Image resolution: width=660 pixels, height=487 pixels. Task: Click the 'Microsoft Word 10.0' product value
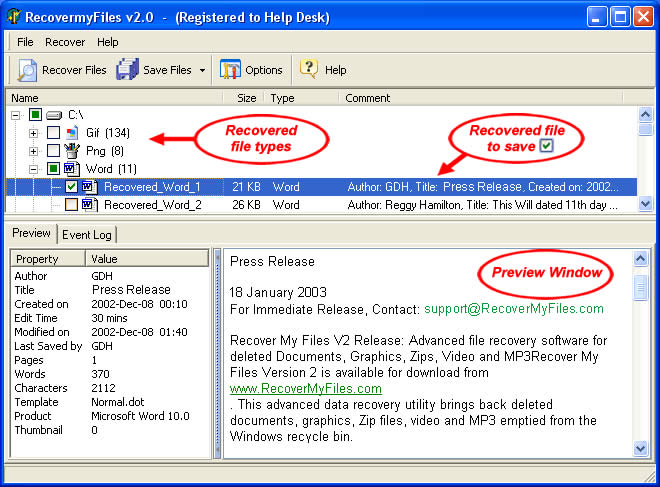(140, 416)
